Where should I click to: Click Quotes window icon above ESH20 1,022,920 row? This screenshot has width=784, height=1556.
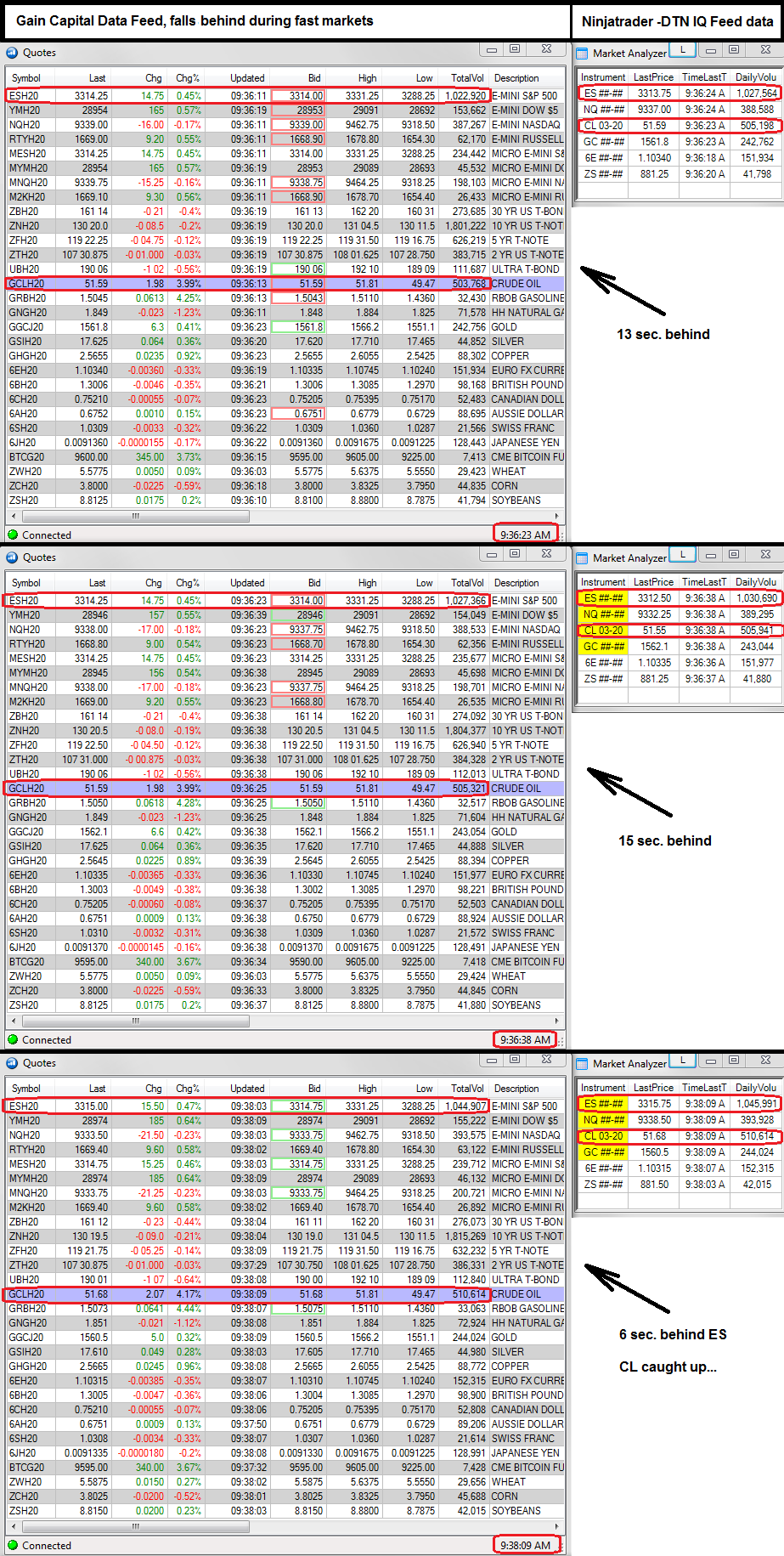pyautogui.click(x=12, y=53)
